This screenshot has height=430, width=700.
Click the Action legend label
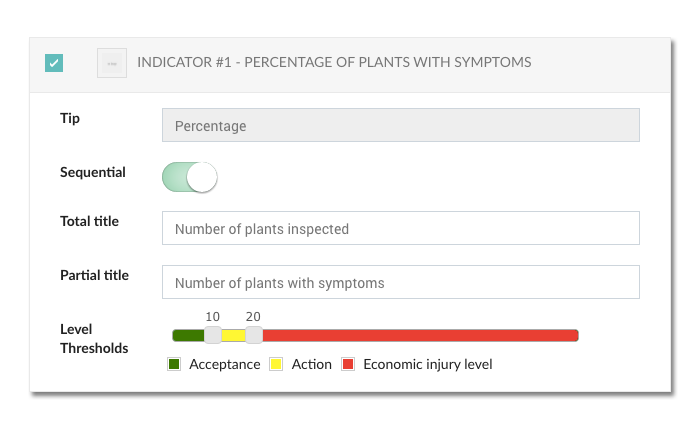pyautogui.click(x=312, y=364)
